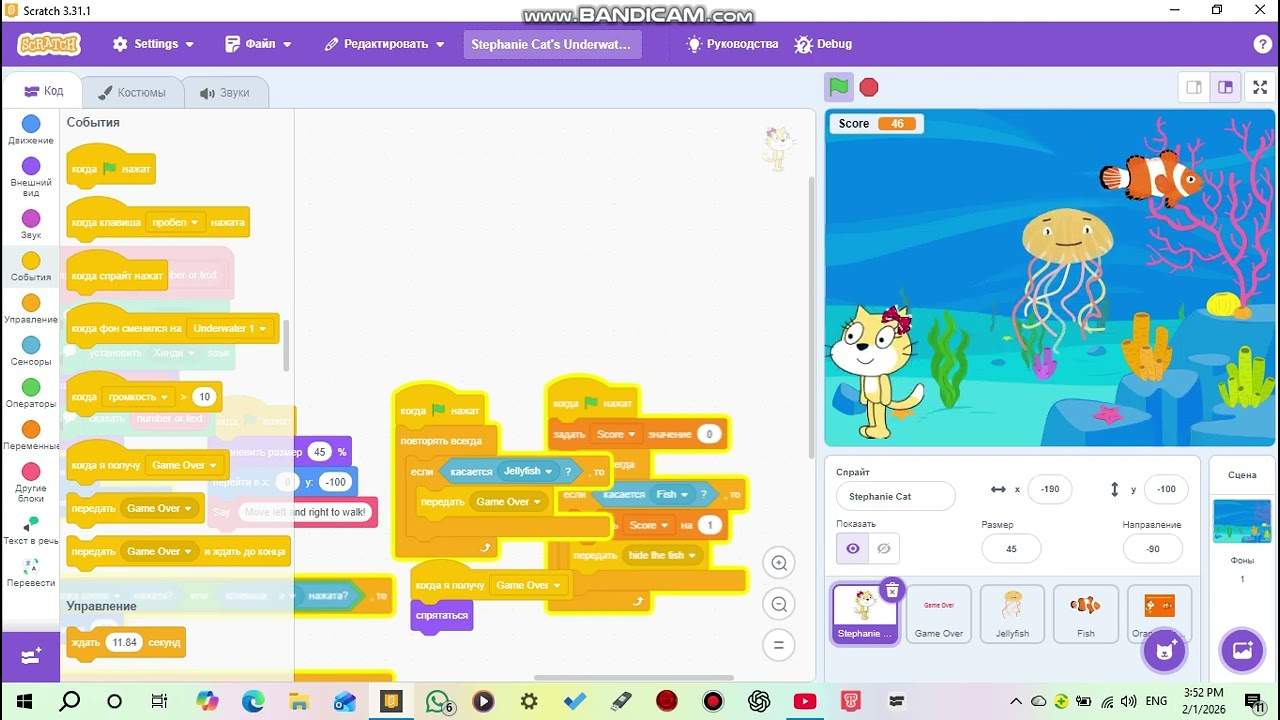
Task: Open the Score dropdown in the задать block
Action: click(x=616, y=434)
